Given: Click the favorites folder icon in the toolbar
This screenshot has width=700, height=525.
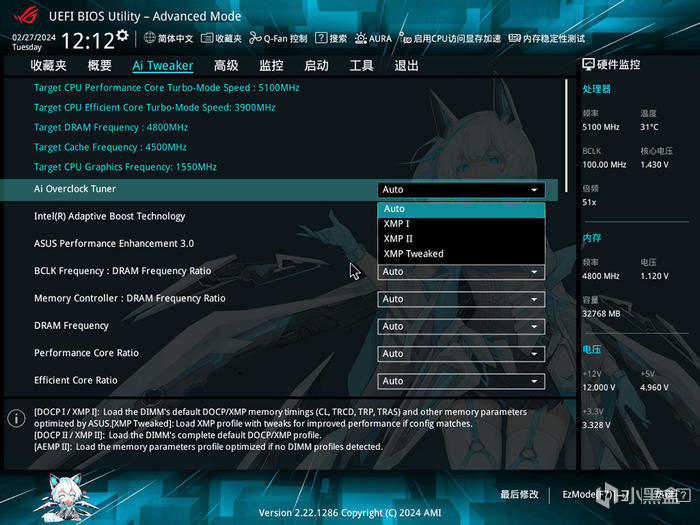Looking at the screenshot, I should 207,38.
